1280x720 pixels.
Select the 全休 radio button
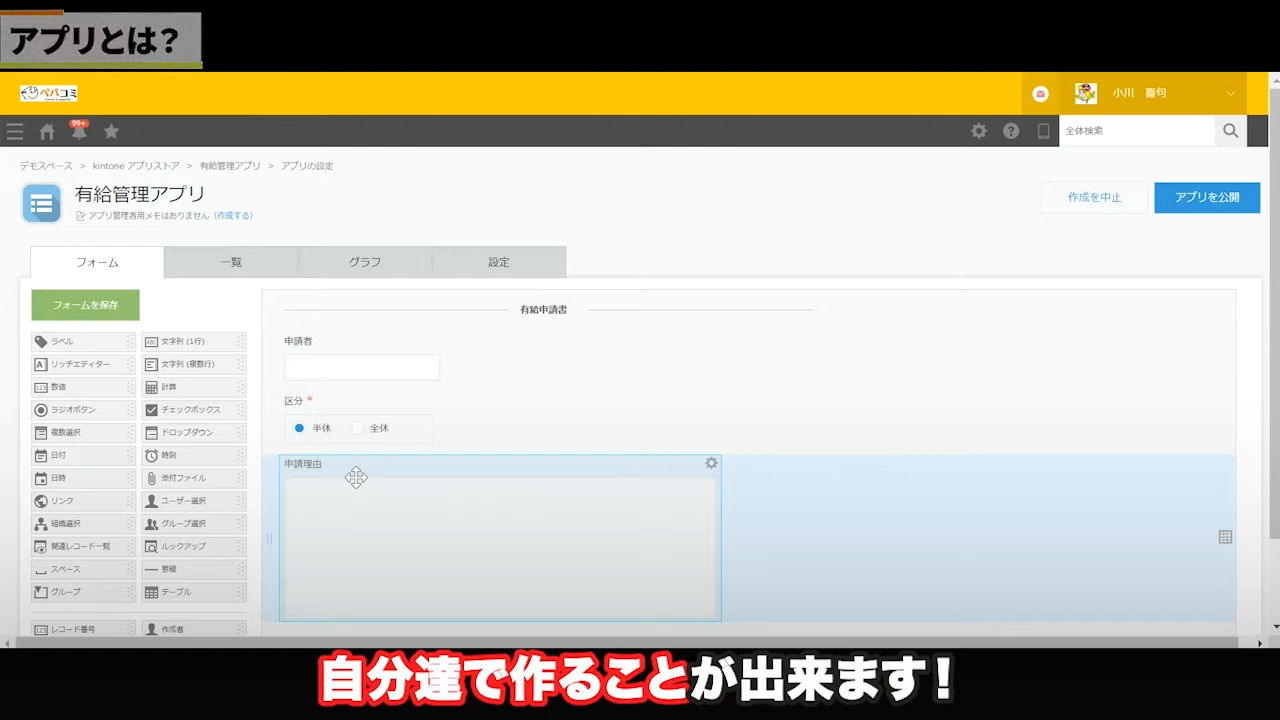pyautogui.click(x=358, y=428)
